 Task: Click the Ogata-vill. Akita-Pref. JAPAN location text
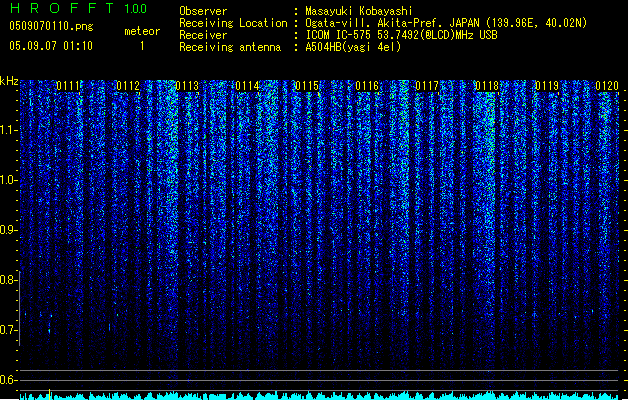click(446, 23)
